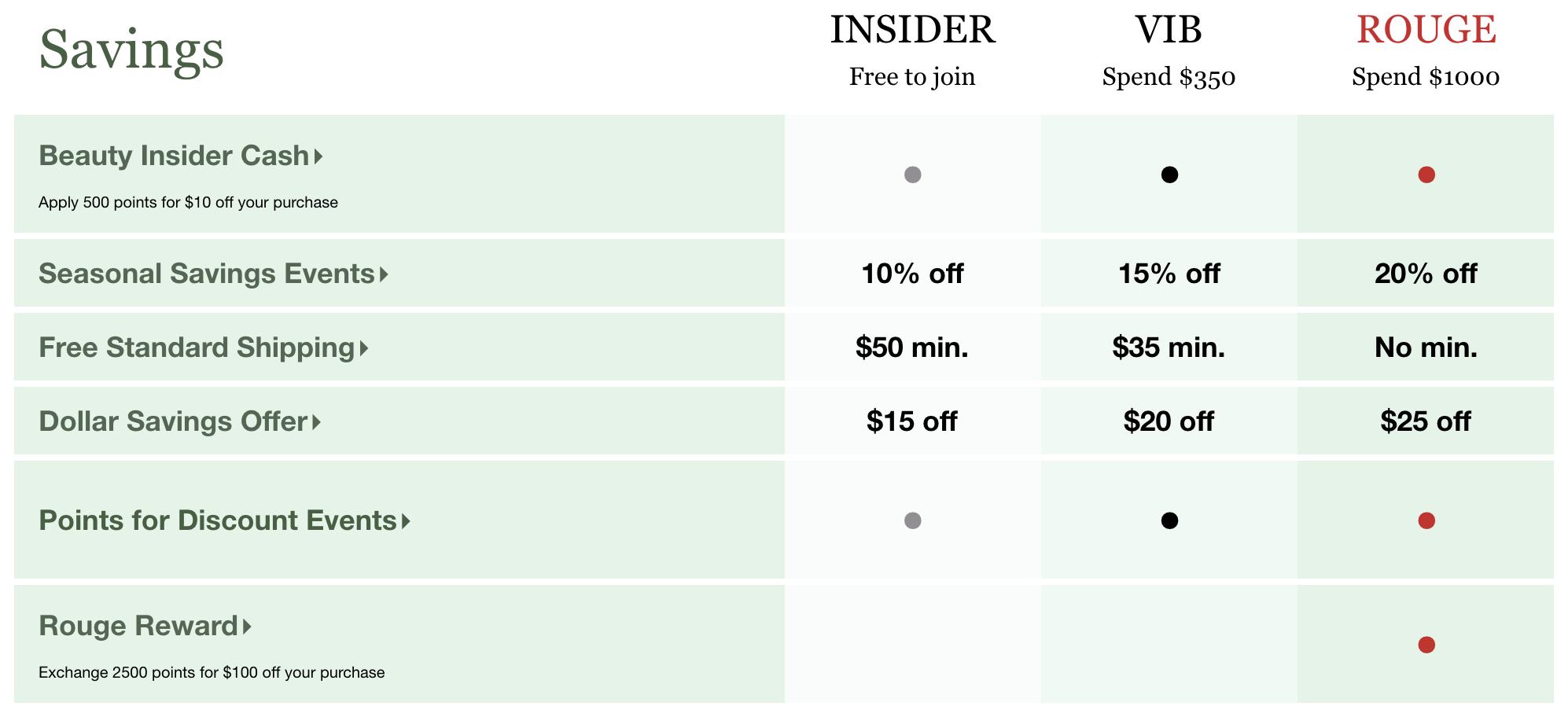Expand the Dollar Savings Offer arrow
The height and width of the screenshot is (717, 1568).
coord(316,422)
